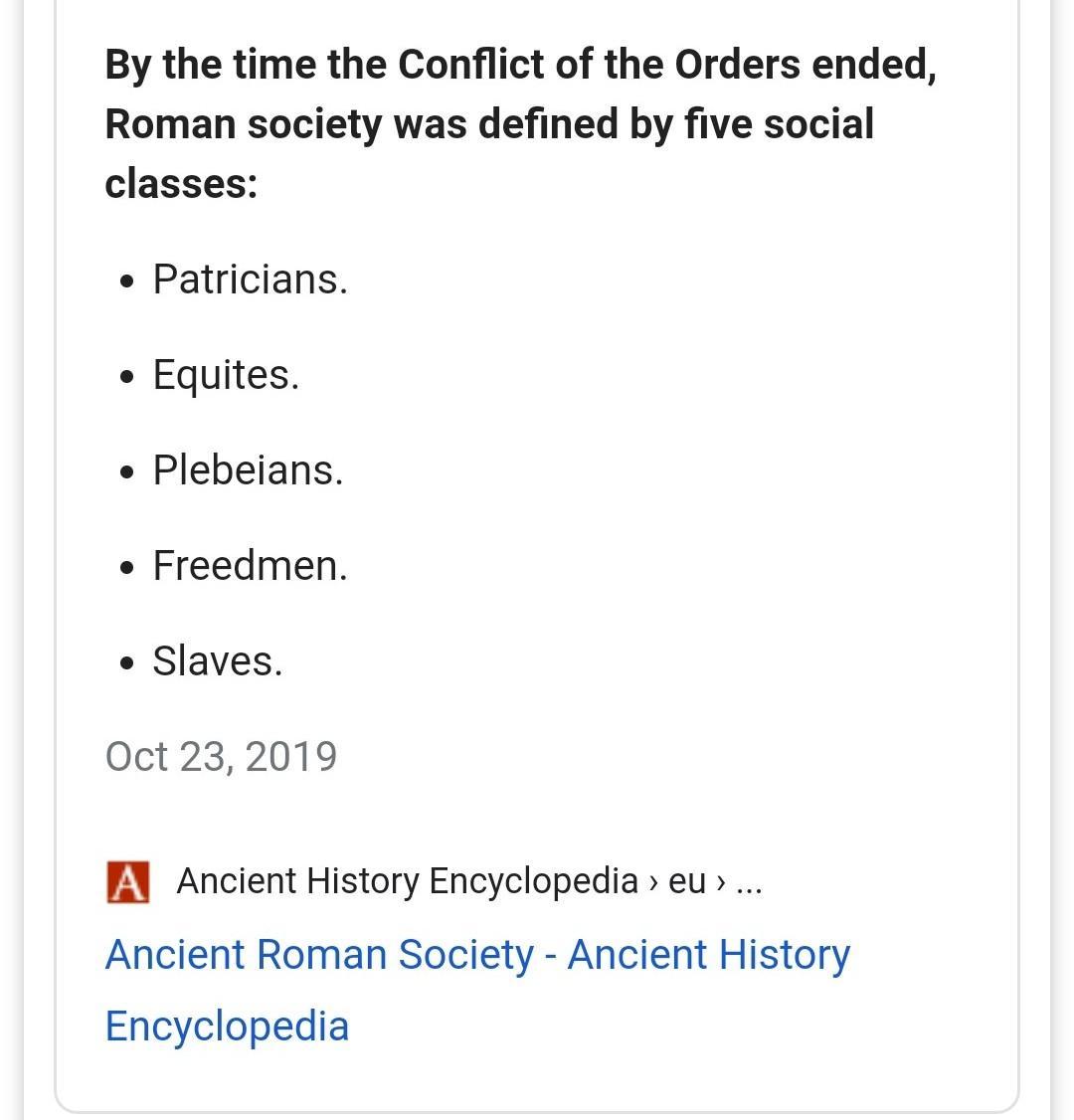This screenshot has height=1120, width=1074.
Task: Click the bullet before Freedmen
Action: tap(127, 568)
